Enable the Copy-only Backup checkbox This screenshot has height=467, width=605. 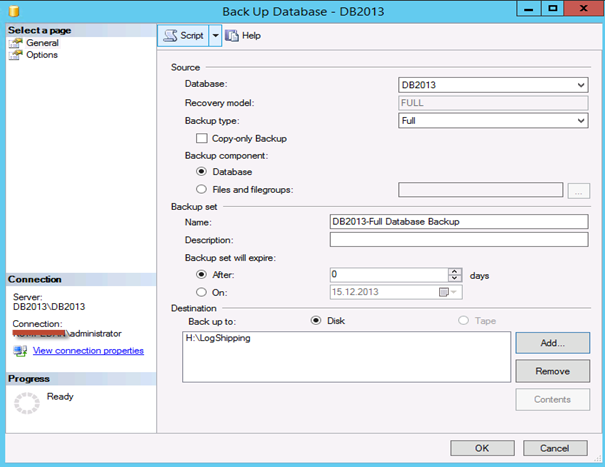[x=202, y=138]
